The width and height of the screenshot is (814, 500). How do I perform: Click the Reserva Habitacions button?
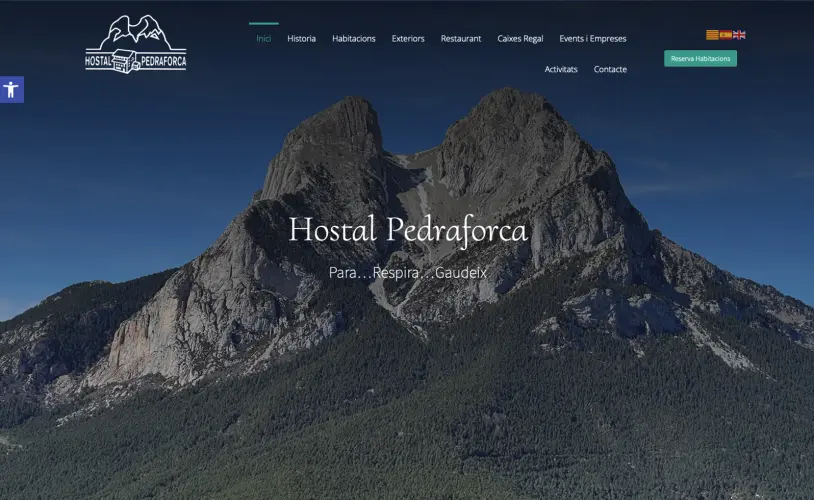click(x=700, y=58)
